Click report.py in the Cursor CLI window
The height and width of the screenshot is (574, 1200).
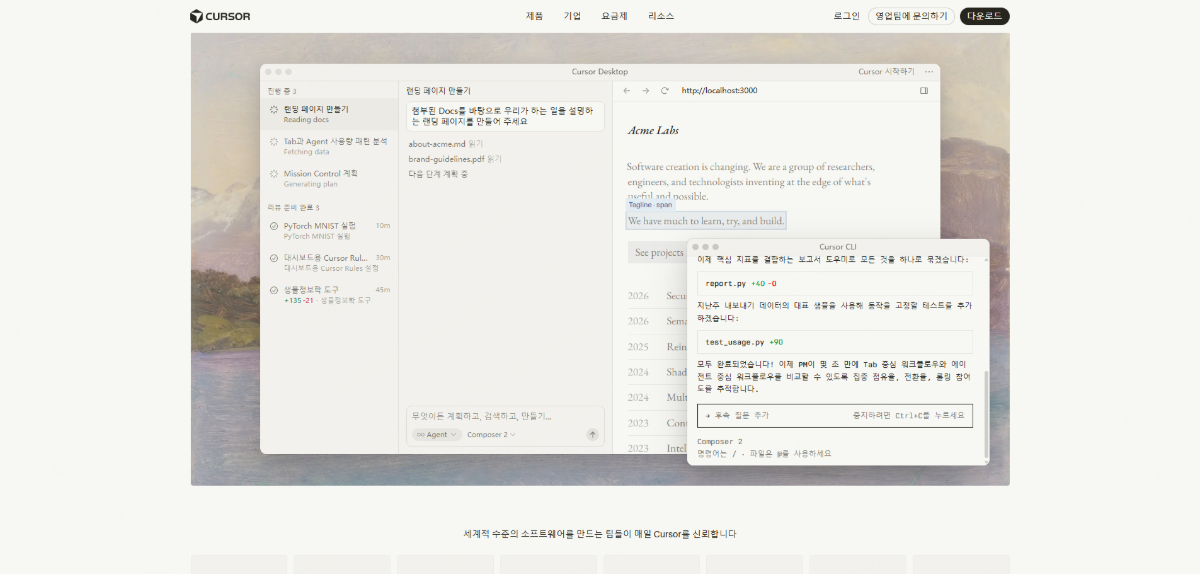pyautogui.click(x=725, y=284)
